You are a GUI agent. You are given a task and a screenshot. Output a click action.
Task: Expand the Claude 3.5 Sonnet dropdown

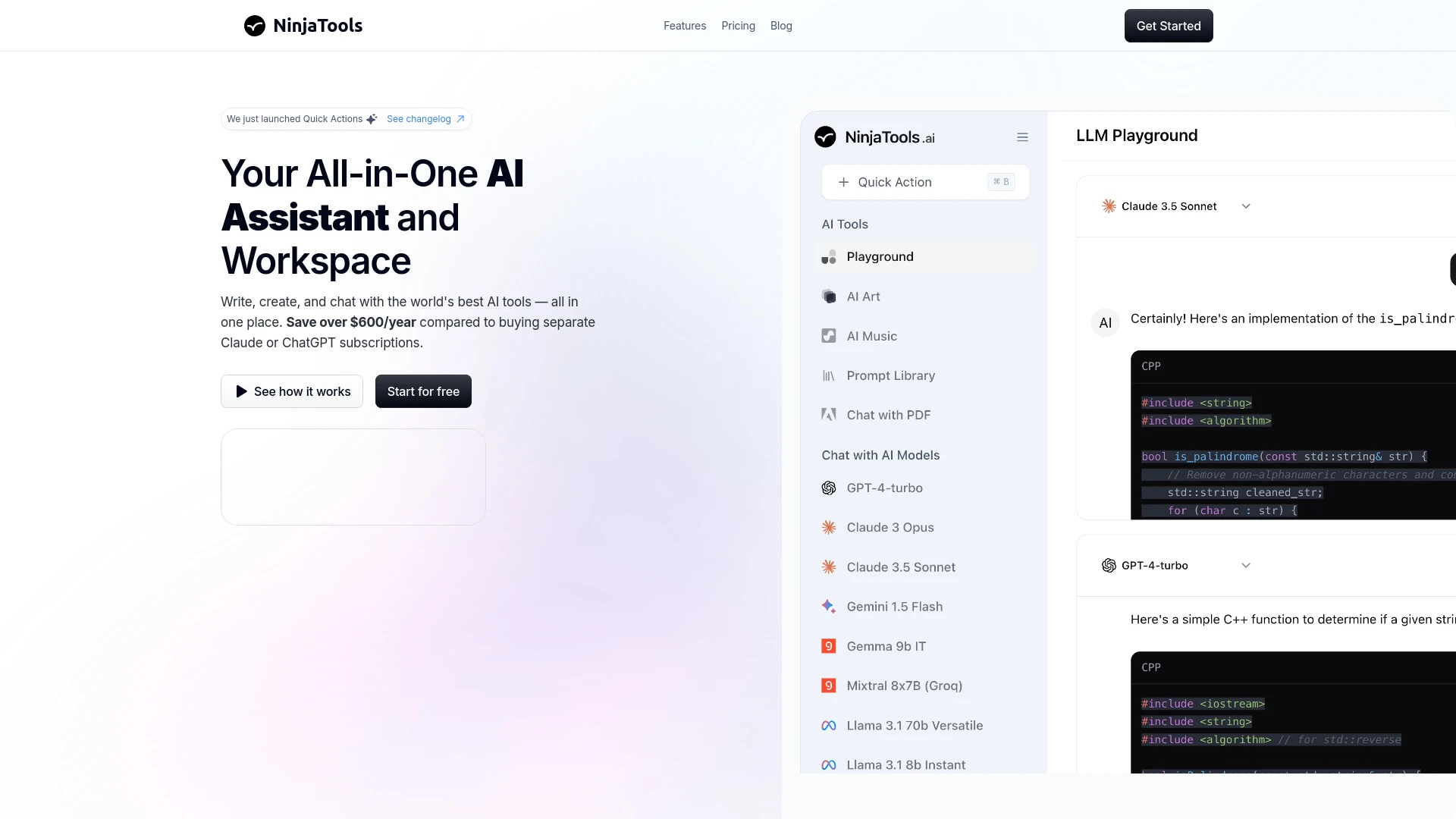pos(1245,206)
